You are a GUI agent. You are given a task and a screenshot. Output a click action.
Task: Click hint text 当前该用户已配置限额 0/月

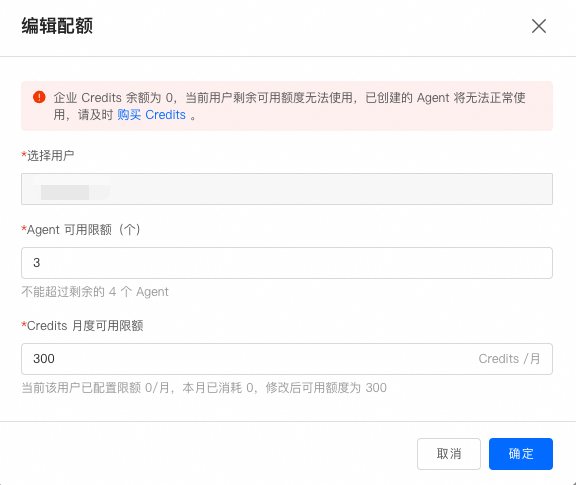[x=96, y=388]
